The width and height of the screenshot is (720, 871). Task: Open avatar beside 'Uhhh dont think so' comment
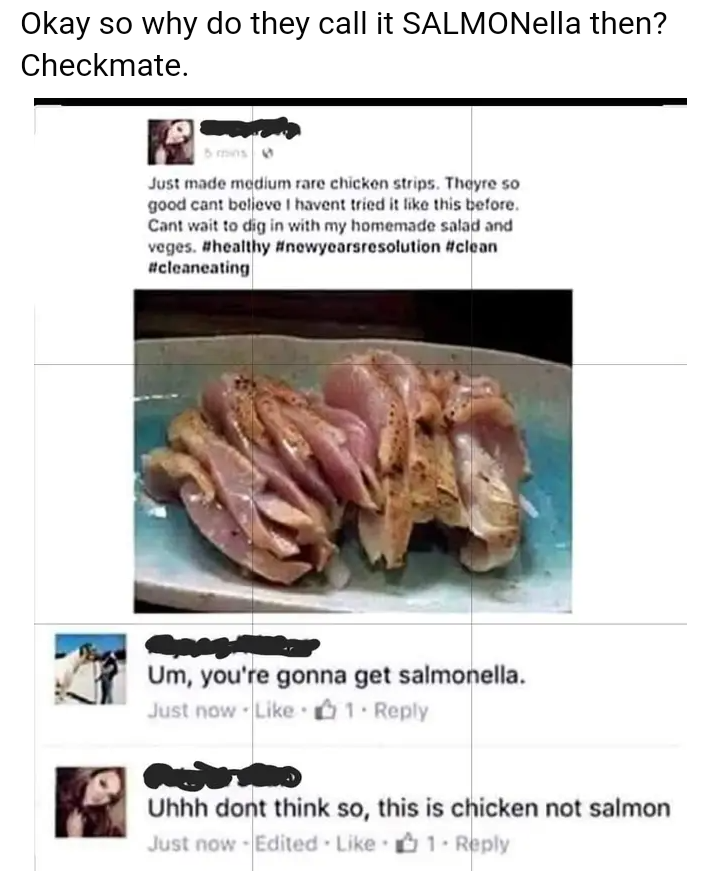91,802
